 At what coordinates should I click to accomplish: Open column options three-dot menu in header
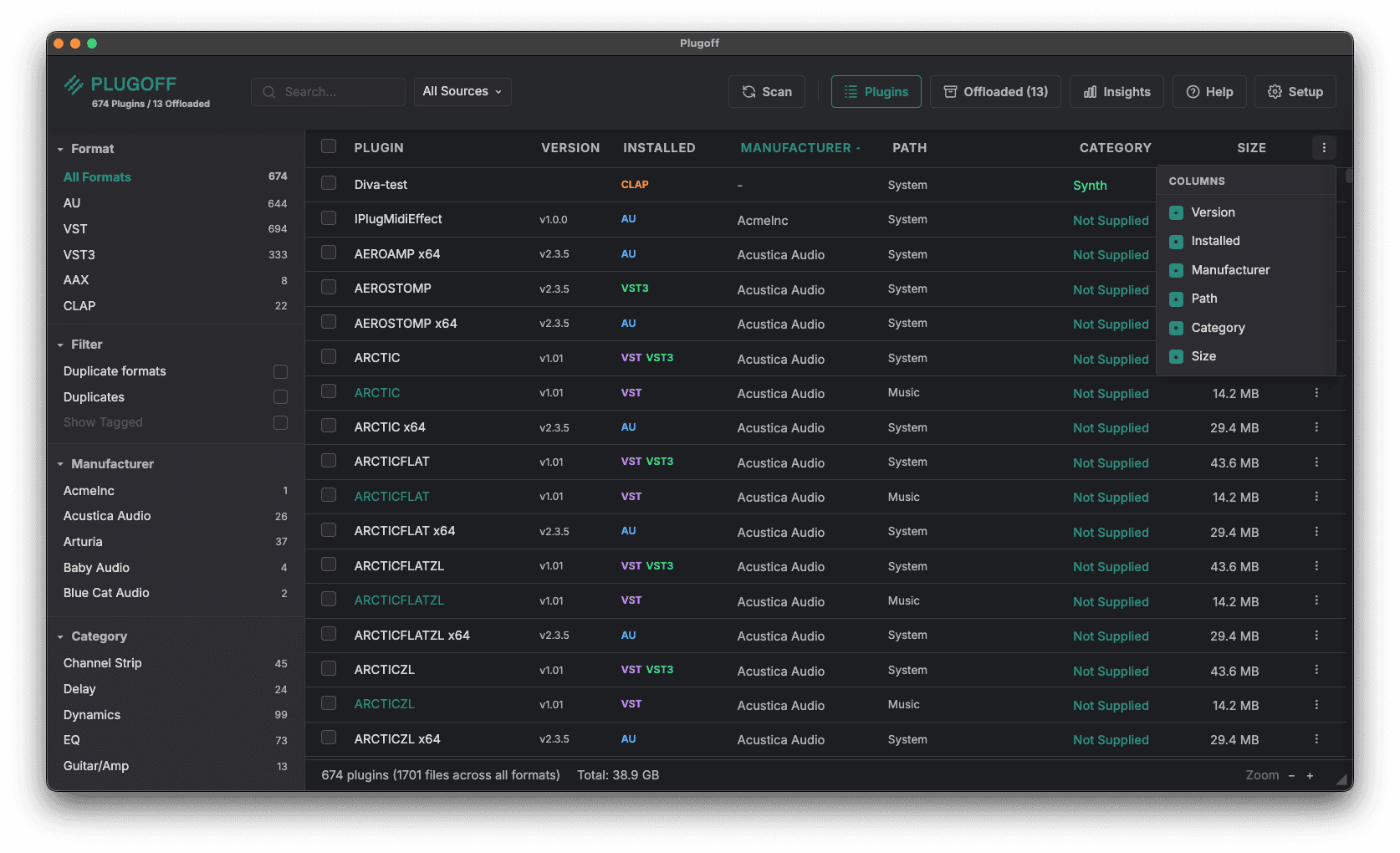tap(1324, 148)
